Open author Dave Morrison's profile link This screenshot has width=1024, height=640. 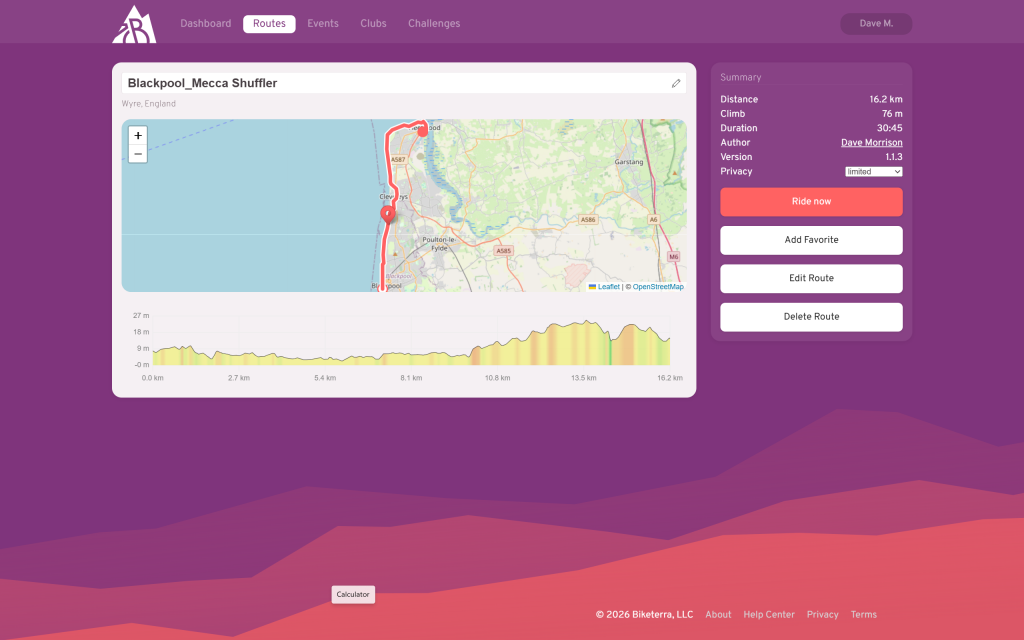[871, 143]
